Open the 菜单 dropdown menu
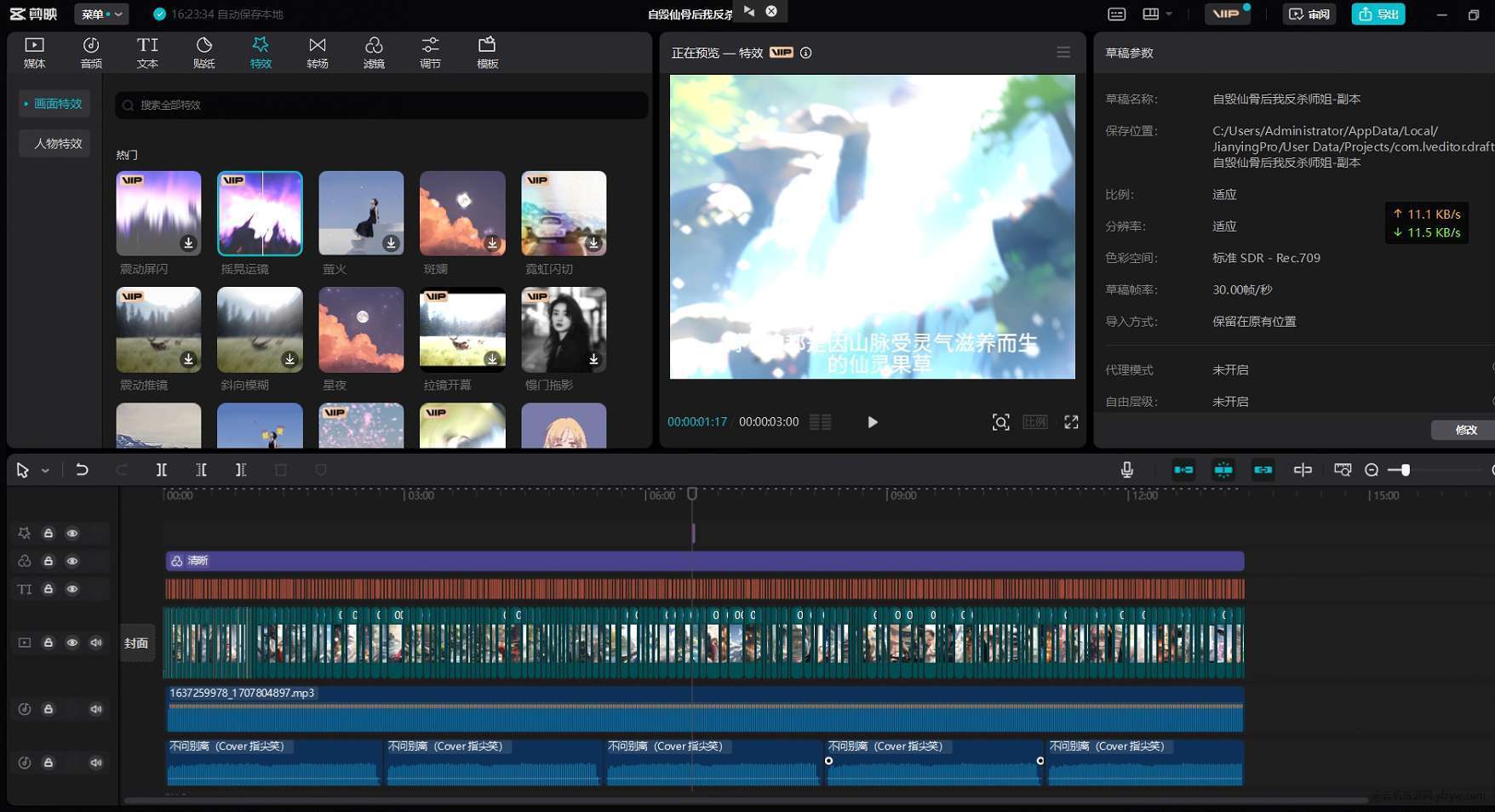 click(x=101, y=14)
